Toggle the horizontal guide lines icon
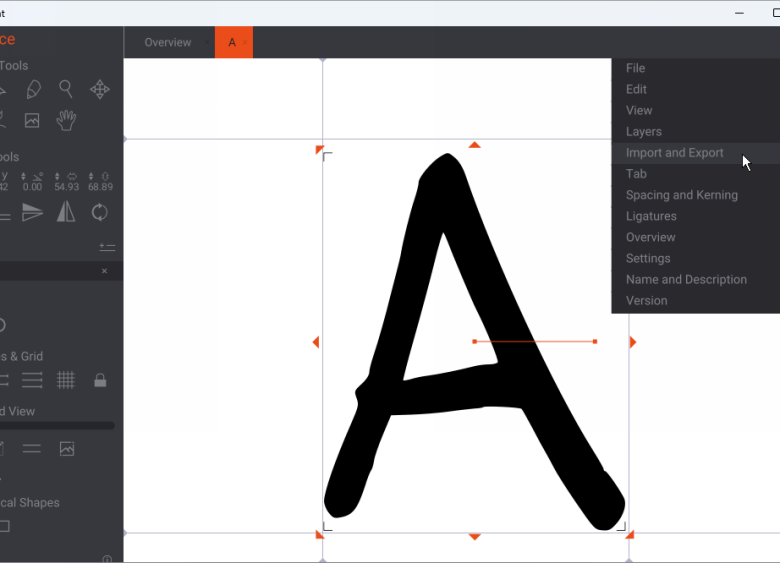The image size is (780, 563). tap(32, 380)
